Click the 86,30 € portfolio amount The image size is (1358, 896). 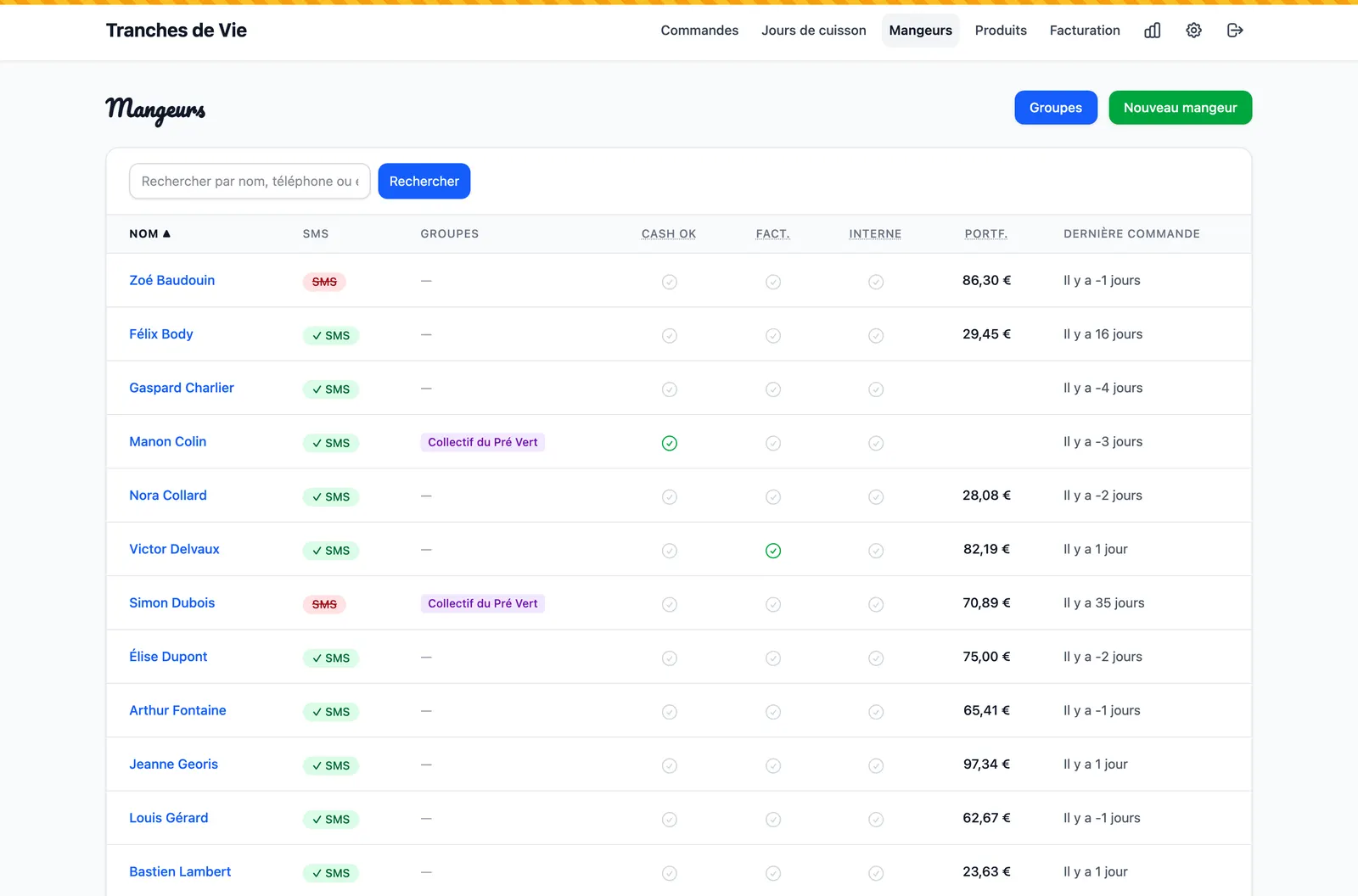click(986, 281)
